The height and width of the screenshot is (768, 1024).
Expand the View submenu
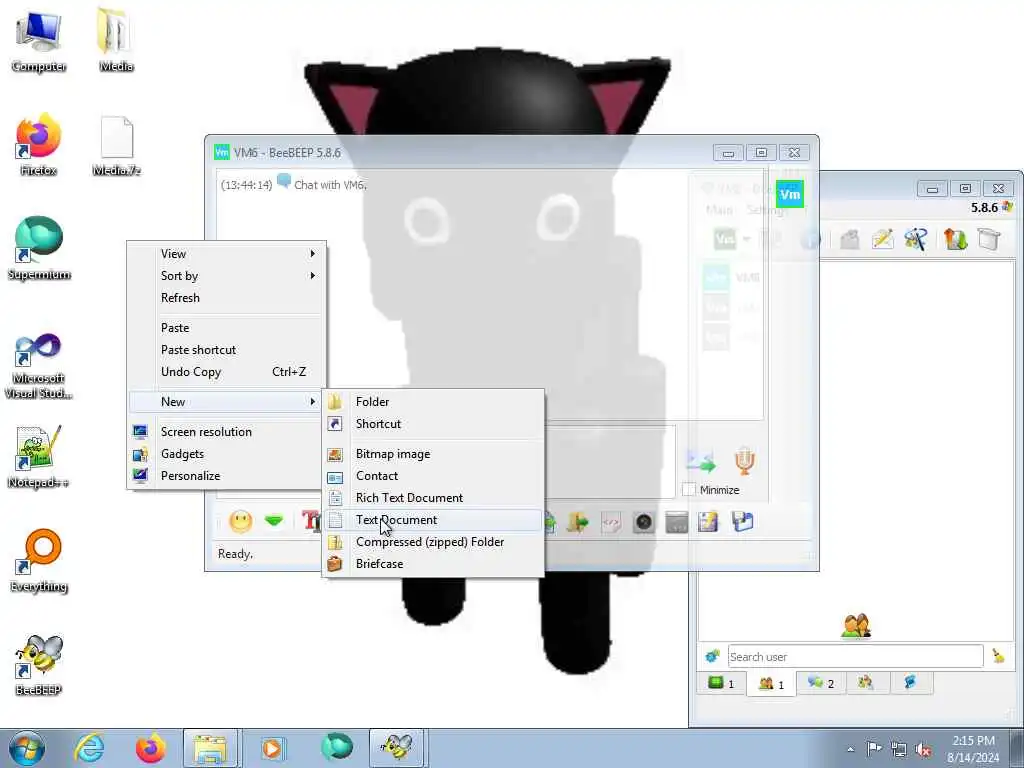[x=226, y=253]
